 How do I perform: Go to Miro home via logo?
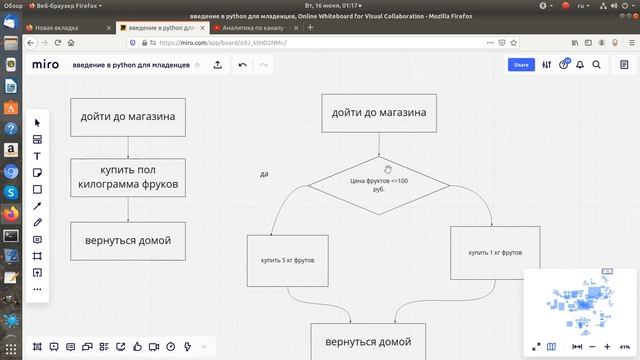[45, 64]
